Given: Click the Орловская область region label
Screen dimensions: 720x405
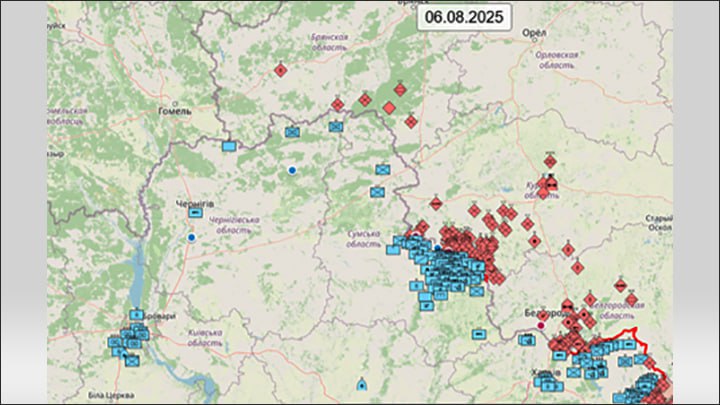Looking at the screenshot, I should (557, 60).
